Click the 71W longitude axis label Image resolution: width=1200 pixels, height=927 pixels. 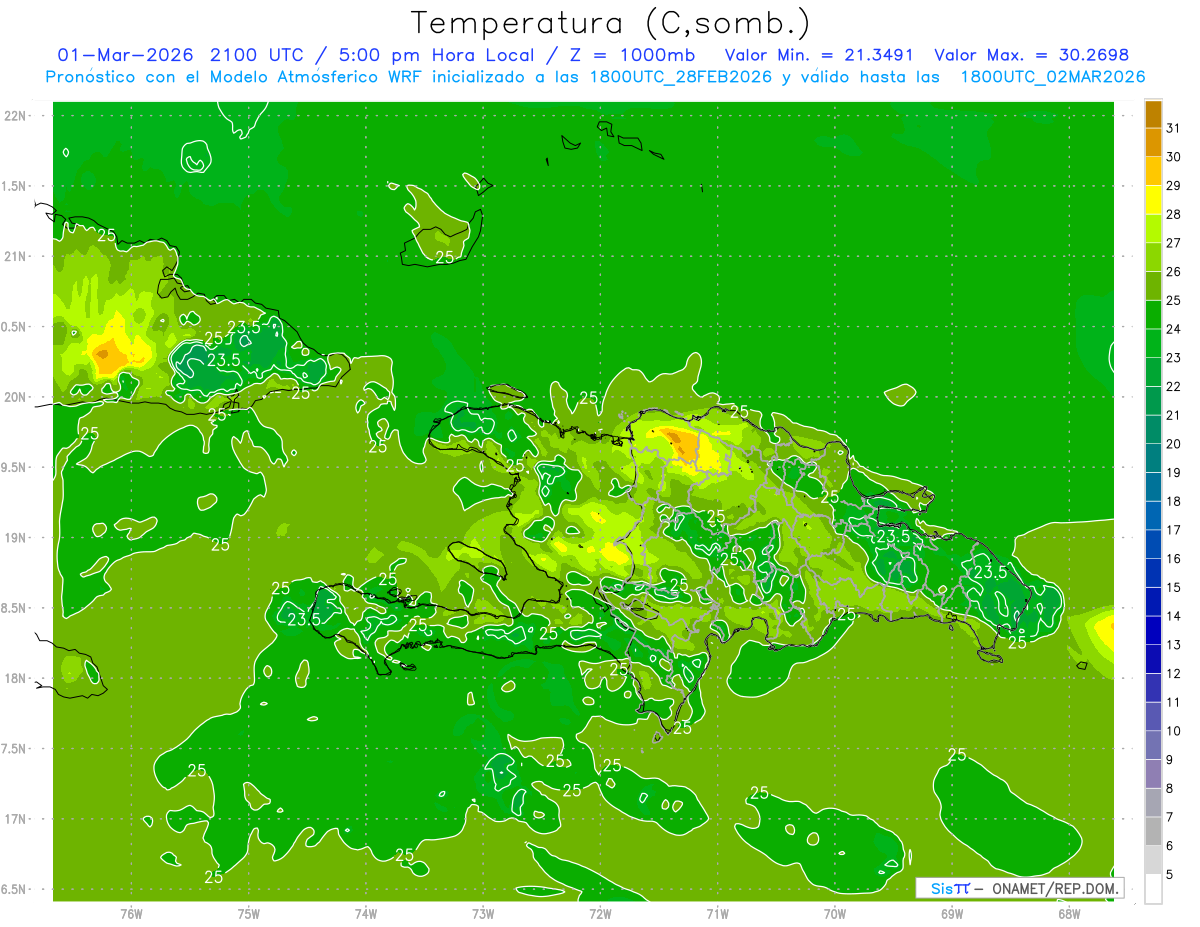(x=717, y=913)
